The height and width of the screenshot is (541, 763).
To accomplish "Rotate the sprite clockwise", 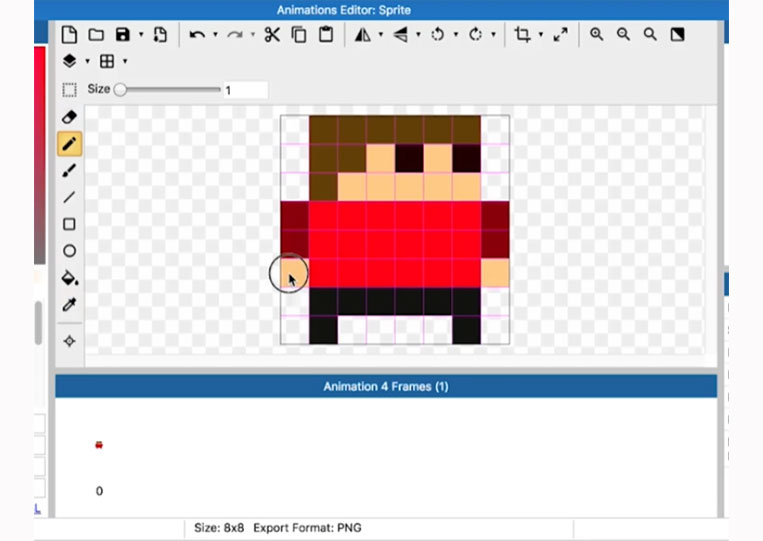I will coord(475,35).
